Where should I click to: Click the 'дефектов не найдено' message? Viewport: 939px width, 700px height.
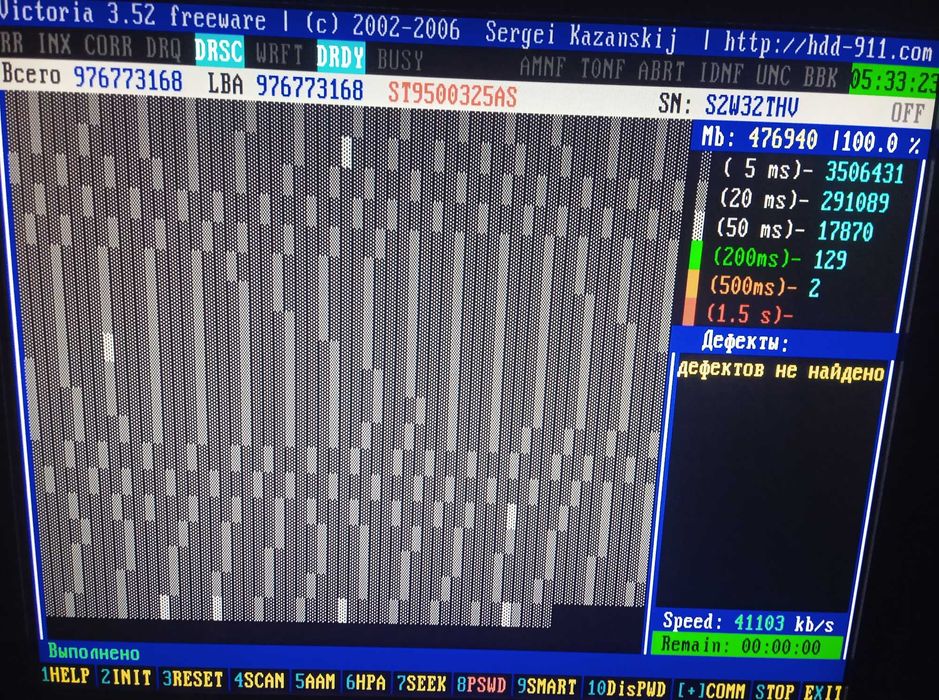pos(780,371)
